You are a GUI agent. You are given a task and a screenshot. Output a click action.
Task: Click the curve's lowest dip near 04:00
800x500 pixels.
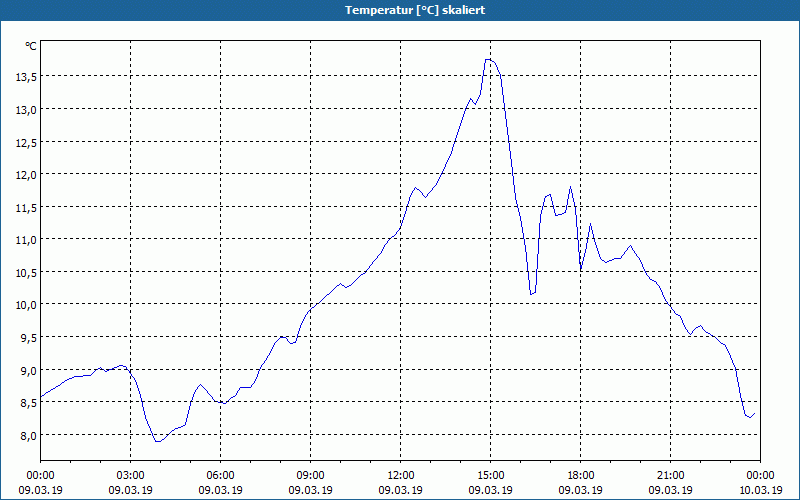coord(158,441)
